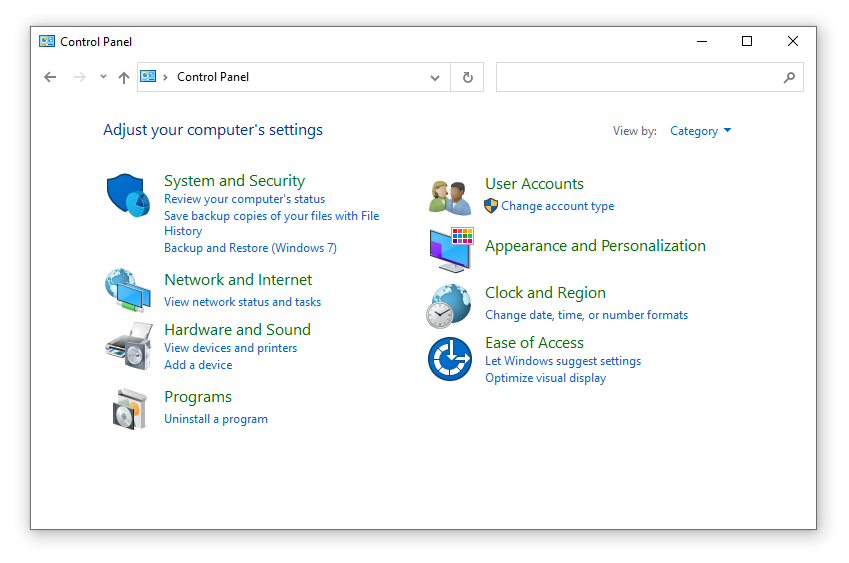
Task: Minimize the Control Panel window
Action: 702,41
